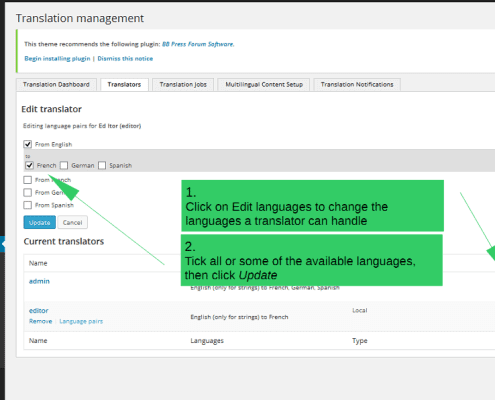Remove the editor translator

pyautogui.click(x=41, y=321)
